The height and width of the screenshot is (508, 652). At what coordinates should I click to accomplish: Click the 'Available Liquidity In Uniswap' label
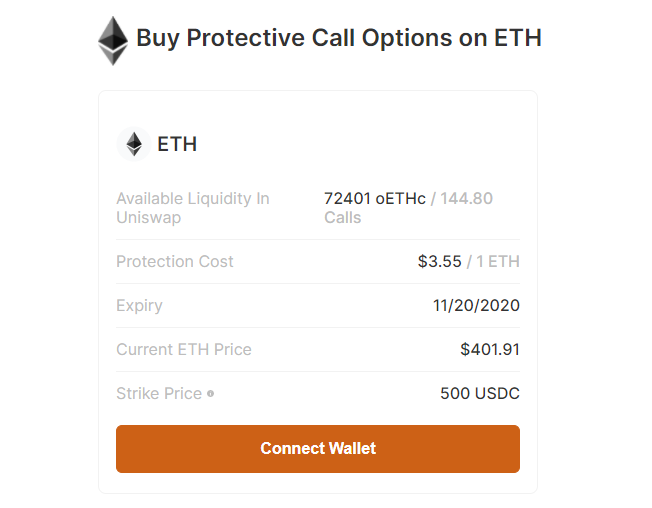pyautogui.click(x=193, y=208)
